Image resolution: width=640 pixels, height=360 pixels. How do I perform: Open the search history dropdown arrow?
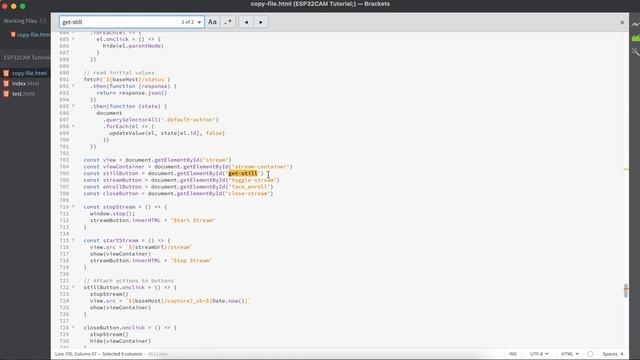[x=199, y=22]
